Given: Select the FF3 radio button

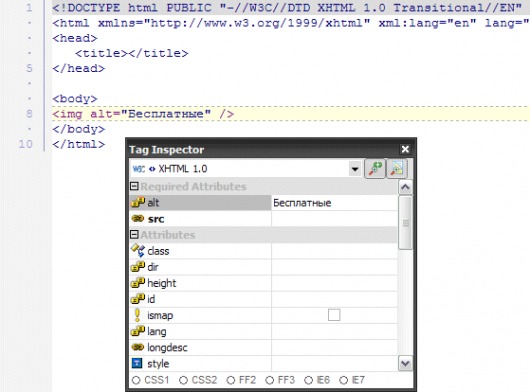Looking at the screenshot, I should 269,381.
